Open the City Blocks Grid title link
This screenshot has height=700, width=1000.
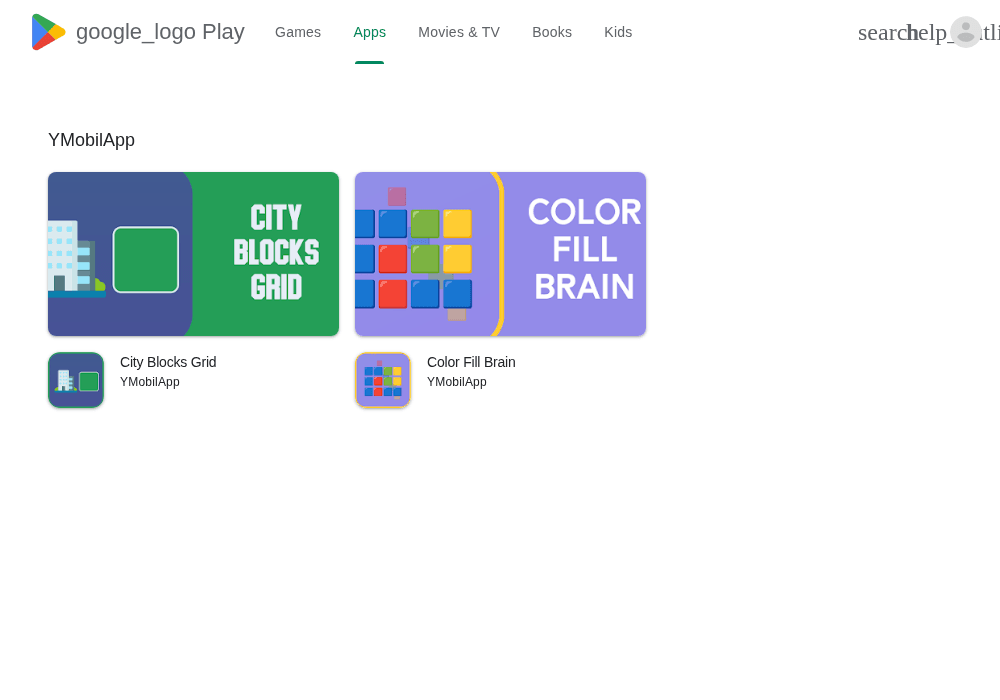tap(168, 362)
